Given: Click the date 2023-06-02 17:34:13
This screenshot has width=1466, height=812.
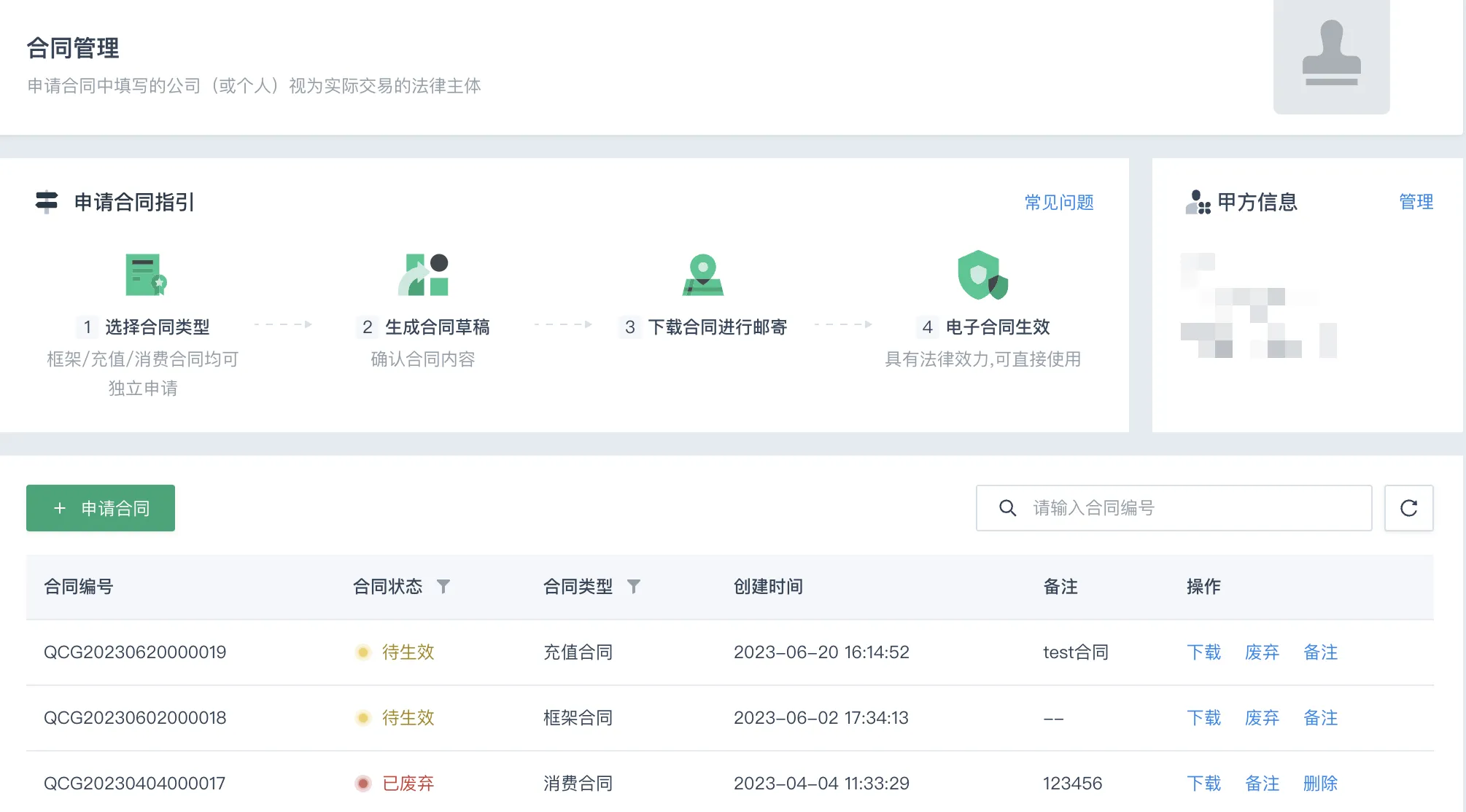Looking at the screenshot, I should tap(821, 717).
